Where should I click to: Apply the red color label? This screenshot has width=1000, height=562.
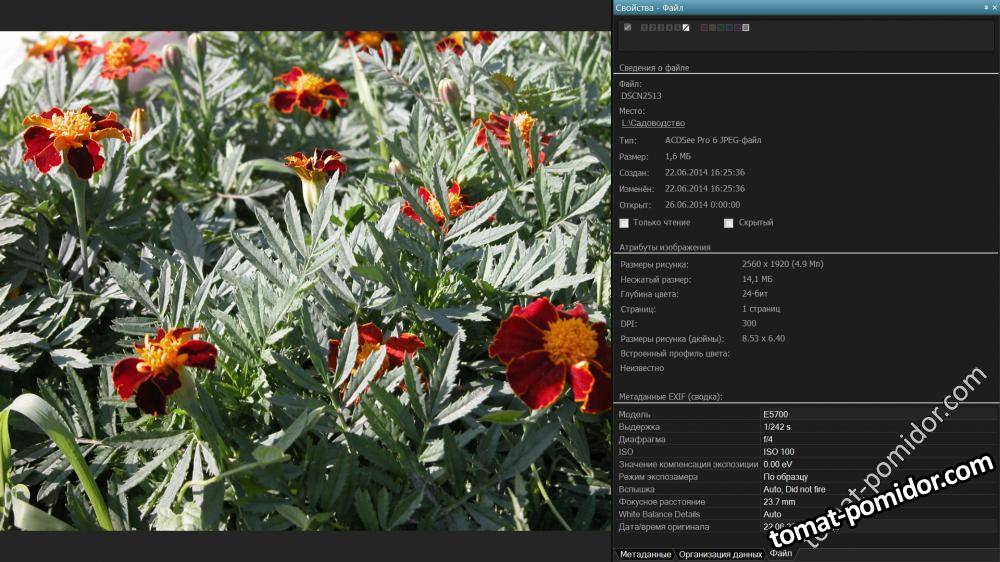click(x=703, y=27)
